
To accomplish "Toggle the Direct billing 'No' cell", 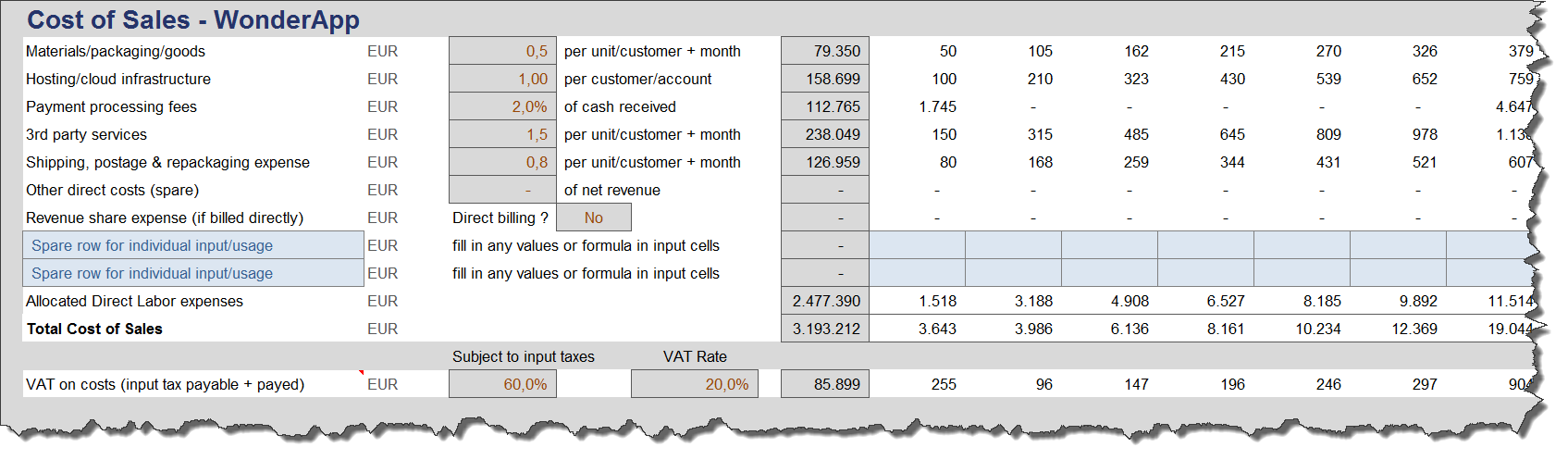I will pyautogui.click(x=594, y=218).
